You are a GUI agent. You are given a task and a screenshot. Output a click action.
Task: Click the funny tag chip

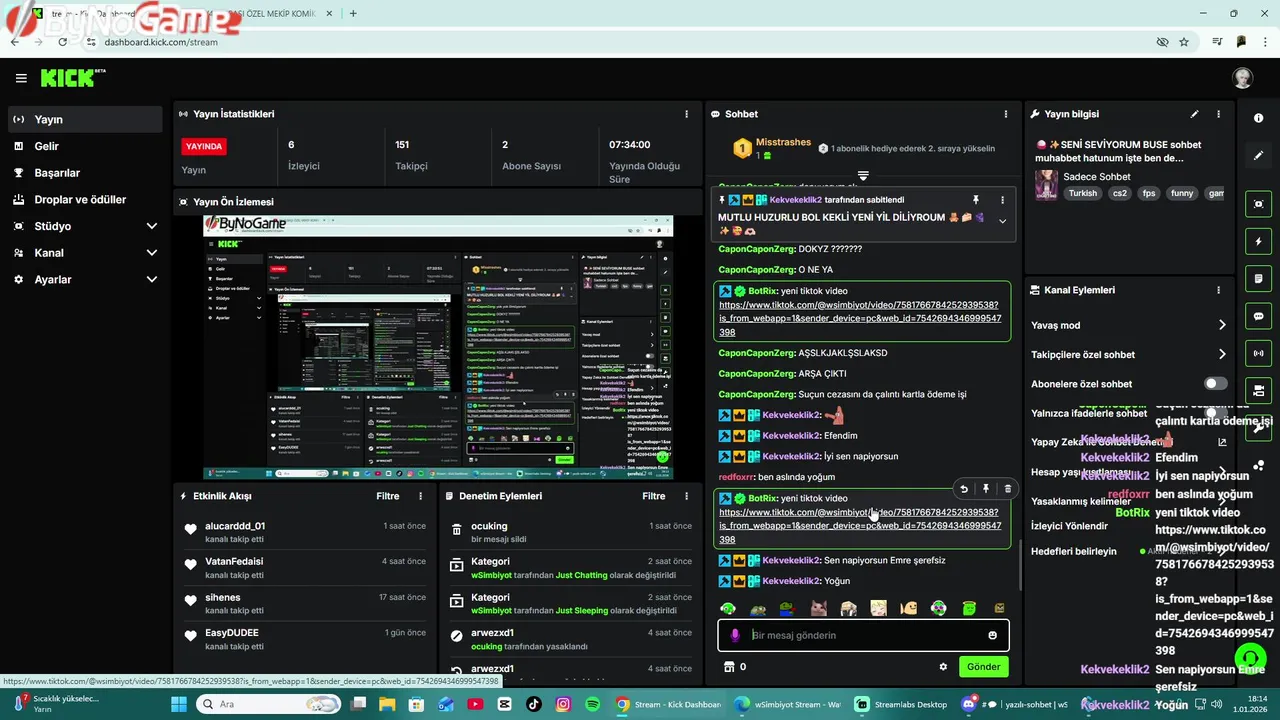point(1182,193)
